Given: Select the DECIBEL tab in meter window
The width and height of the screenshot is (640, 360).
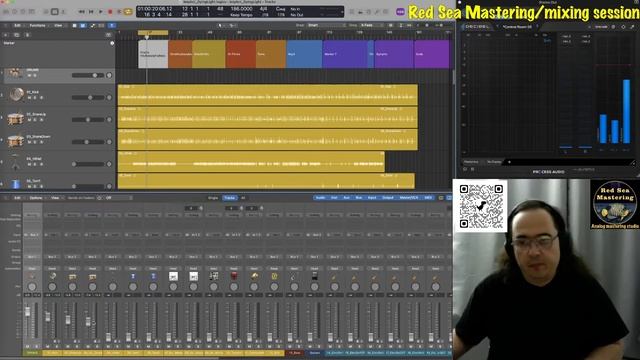Looking at the screenshot, I should tap(477, 27).
